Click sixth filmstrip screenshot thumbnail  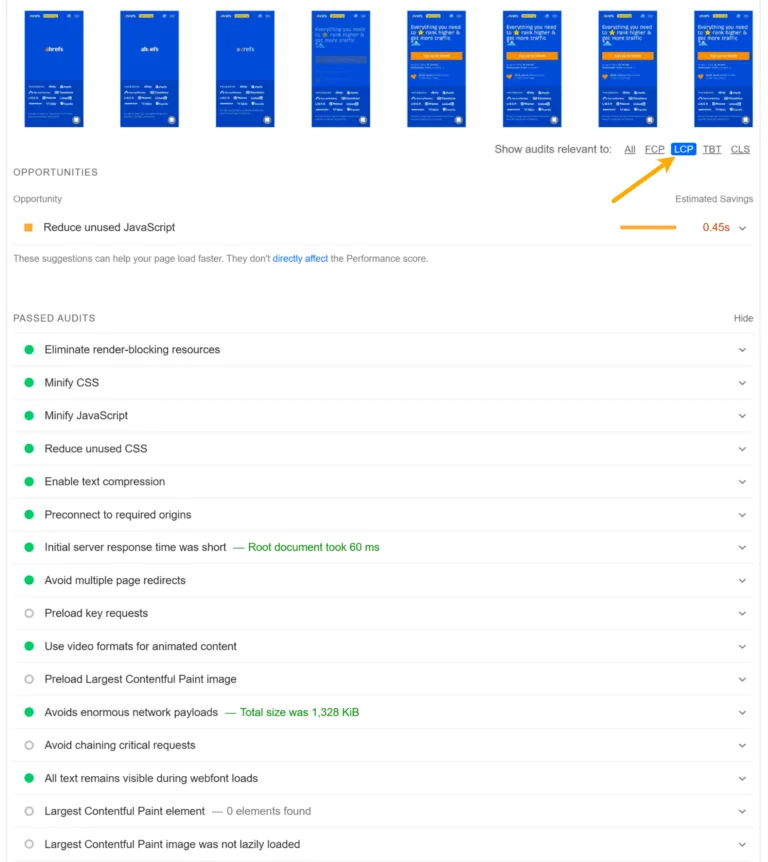[532, 69]
